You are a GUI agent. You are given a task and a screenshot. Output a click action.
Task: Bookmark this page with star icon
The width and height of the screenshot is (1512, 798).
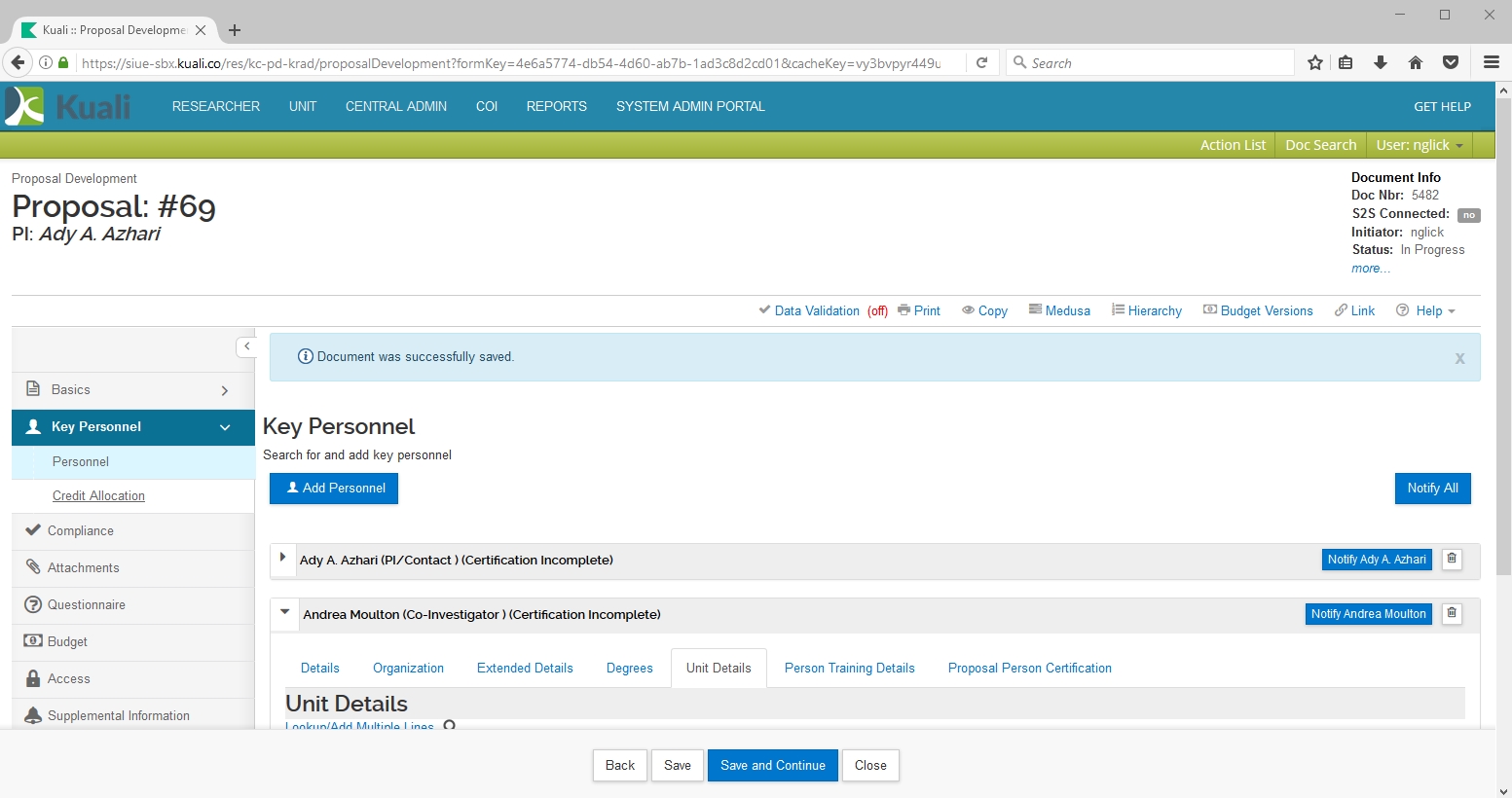pos(1315,63)
